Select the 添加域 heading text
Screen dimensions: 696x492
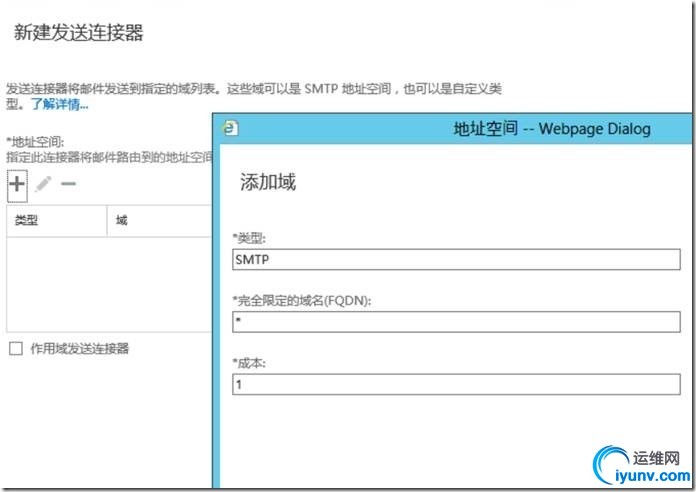pyautogui.click(x=268, y=182)
